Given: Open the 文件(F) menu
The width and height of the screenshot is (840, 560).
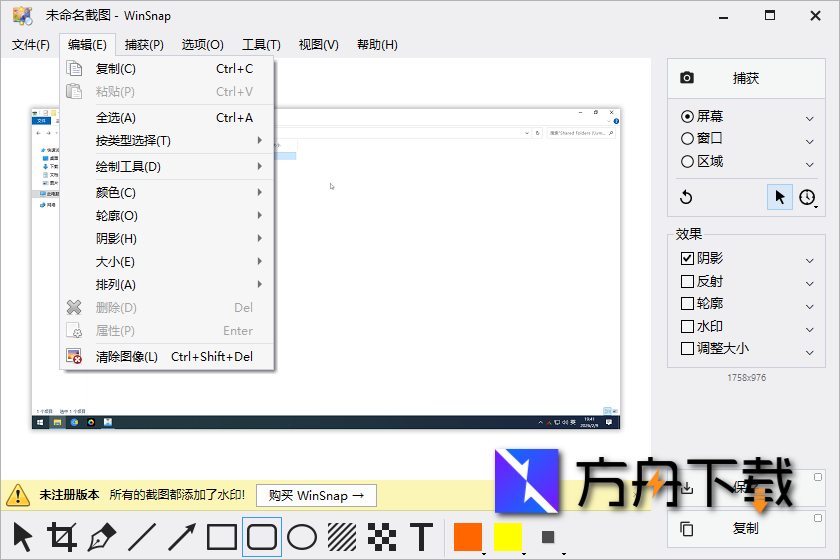Looking at the screenshot, I should click(31, 44).
